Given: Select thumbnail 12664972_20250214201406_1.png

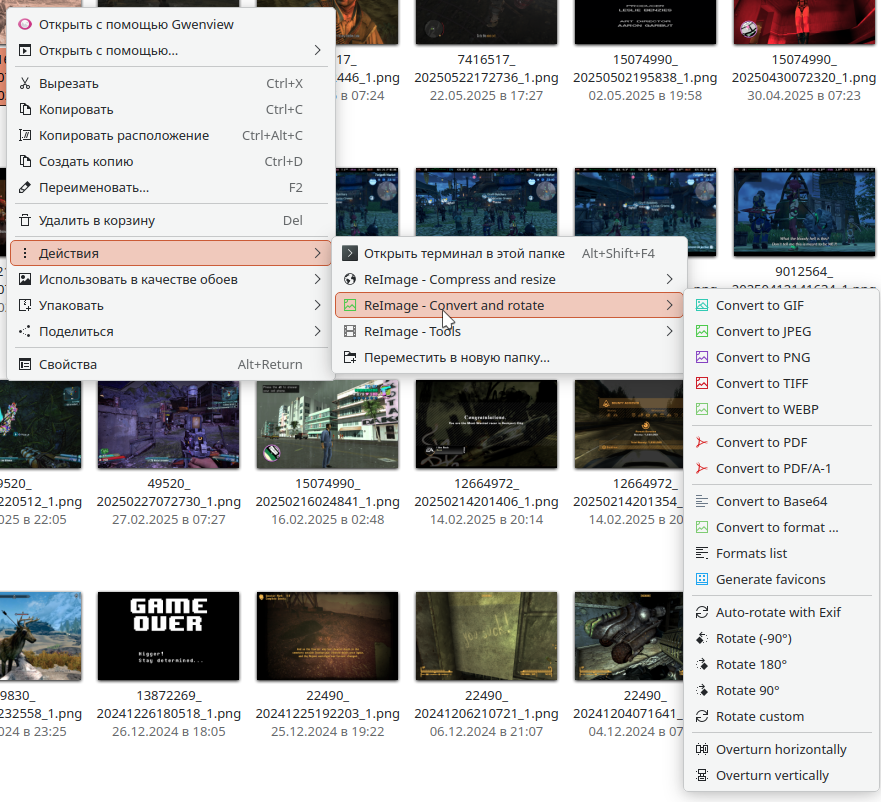Looking at the screenshot, I should [487, 424].
